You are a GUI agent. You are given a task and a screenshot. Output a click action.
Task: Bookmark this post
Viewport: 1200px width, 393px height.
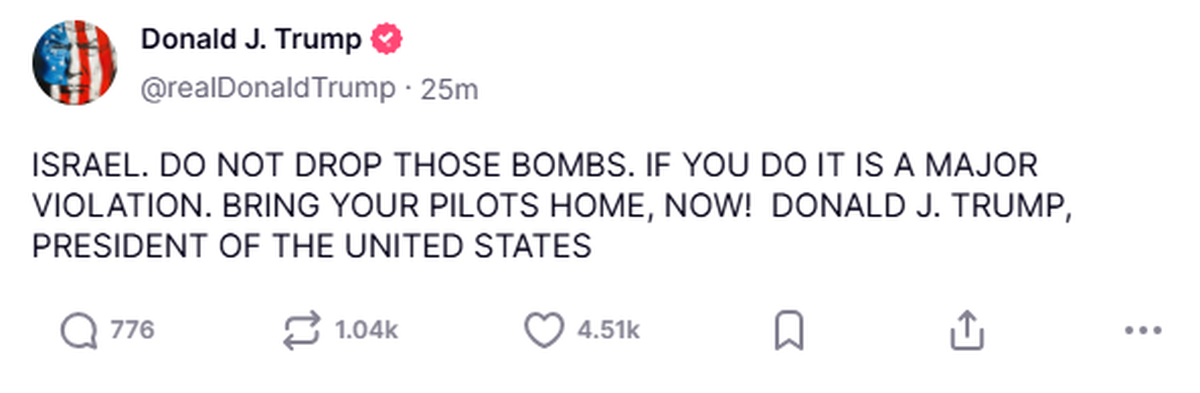[790, 330]
